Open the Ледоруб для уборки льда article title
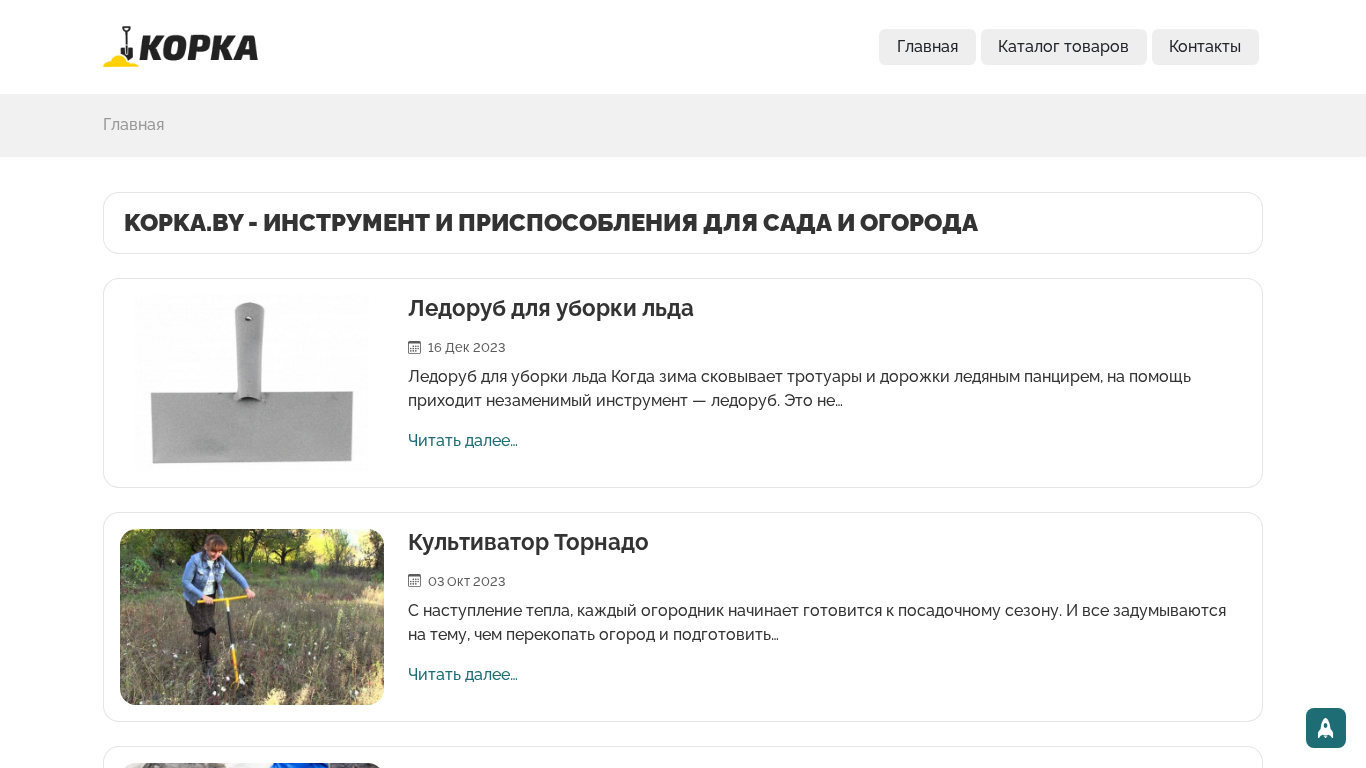Image resolution: width=1366 pixels, height=768 pixels. [550, 308]
